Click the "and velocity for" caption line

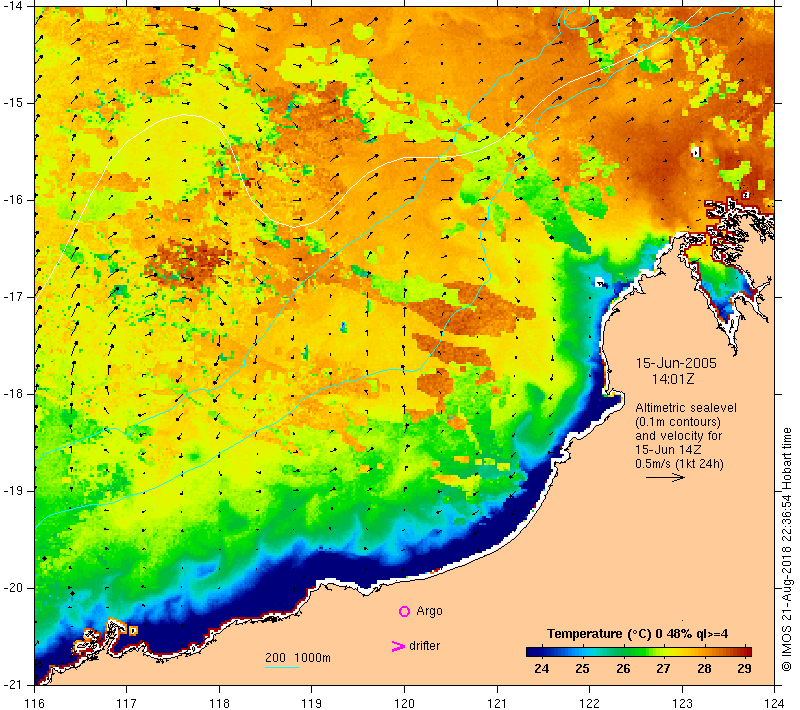[x=679, y=436]
